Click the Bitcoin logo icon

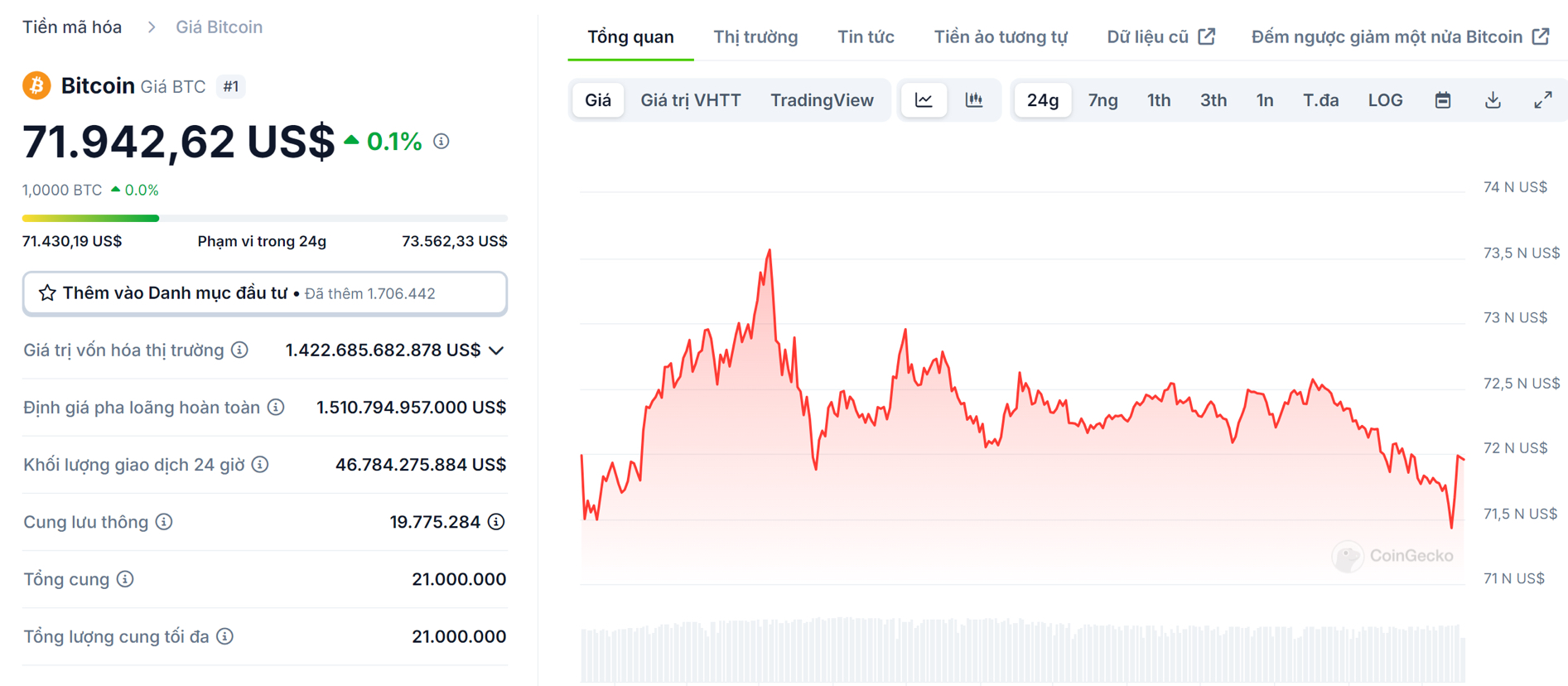pyautogui.click(x=36, y=85)
